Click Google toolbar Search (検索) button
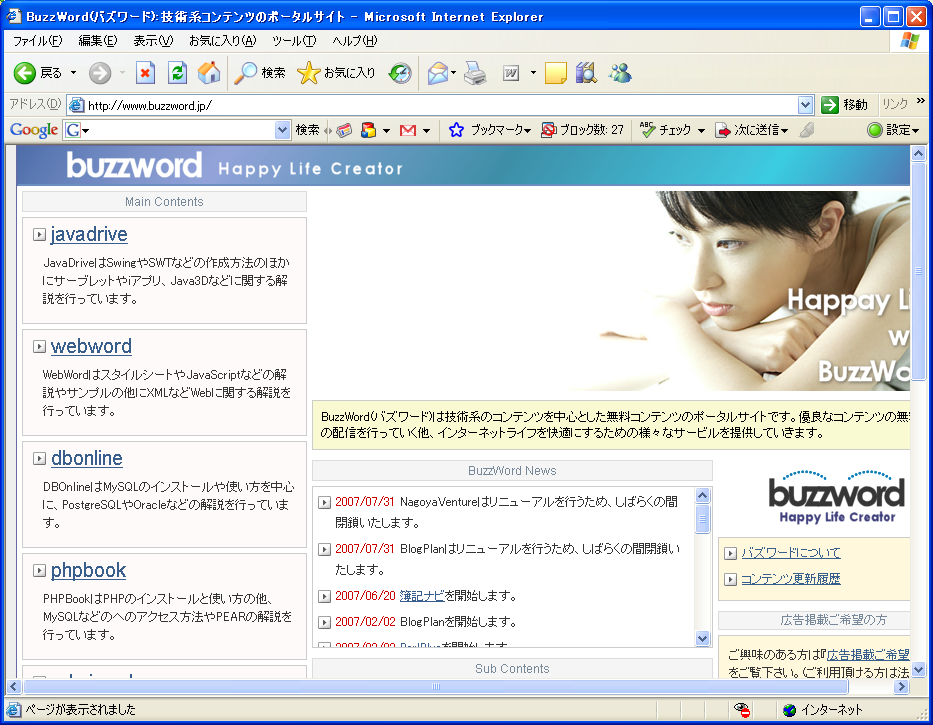Image resolution: width=933 pixels, height=725 pixels. (x=307, y=130)
